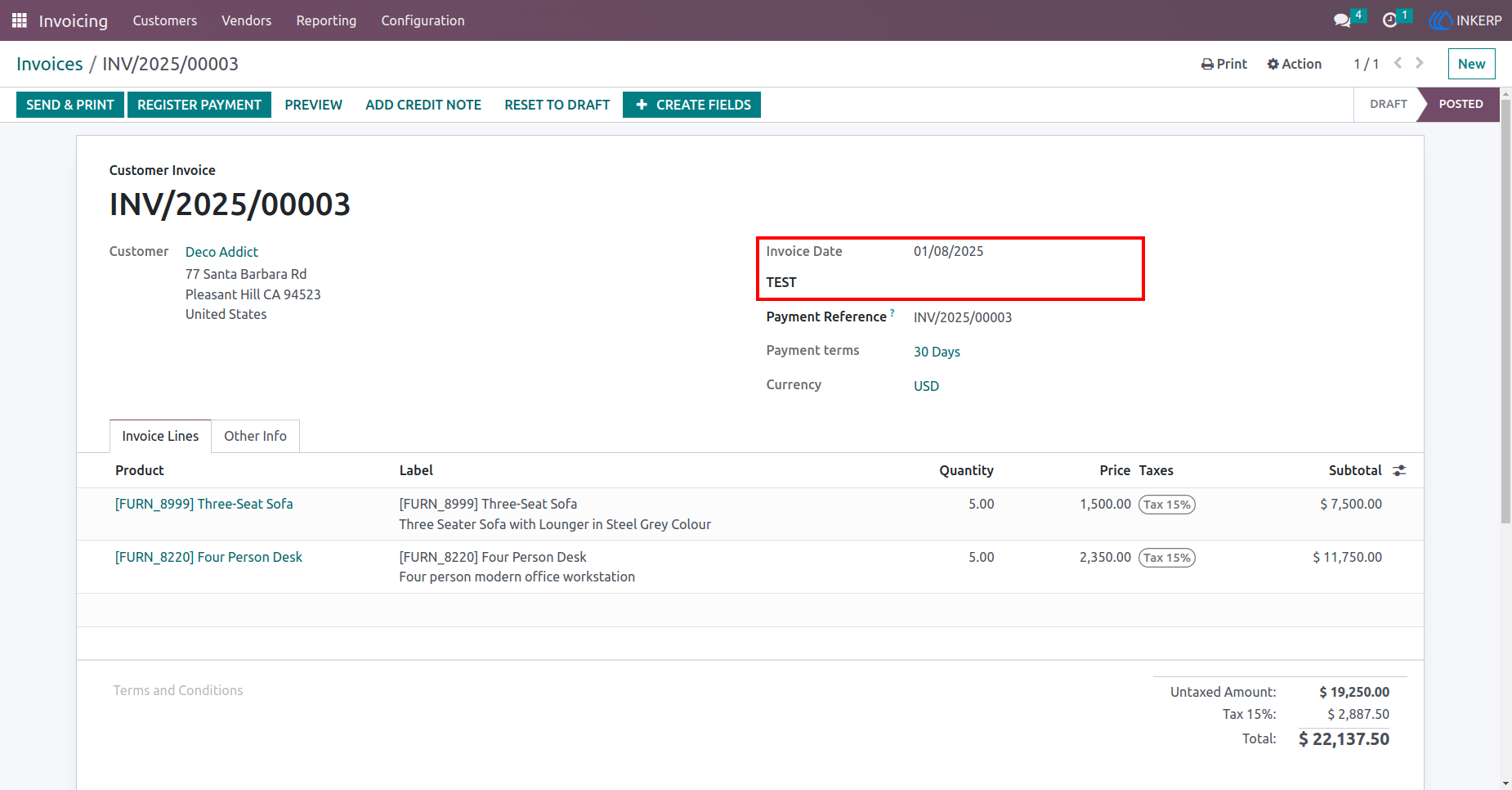The width and height of the screenshot is (1512, 790).
Task: Open the 30 Days payment terms link
Action: coord(937,352)
